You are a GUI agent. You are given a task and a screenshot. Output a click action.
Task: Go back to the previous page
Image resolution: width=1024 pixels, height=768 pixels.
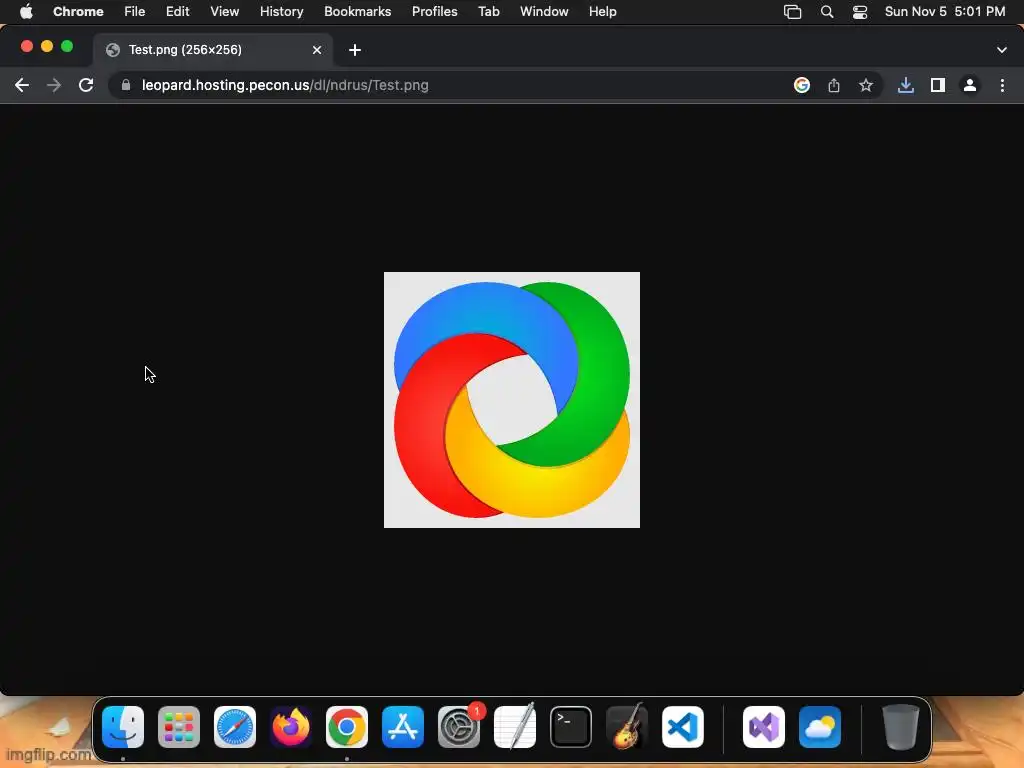click(x=22, y=85)
